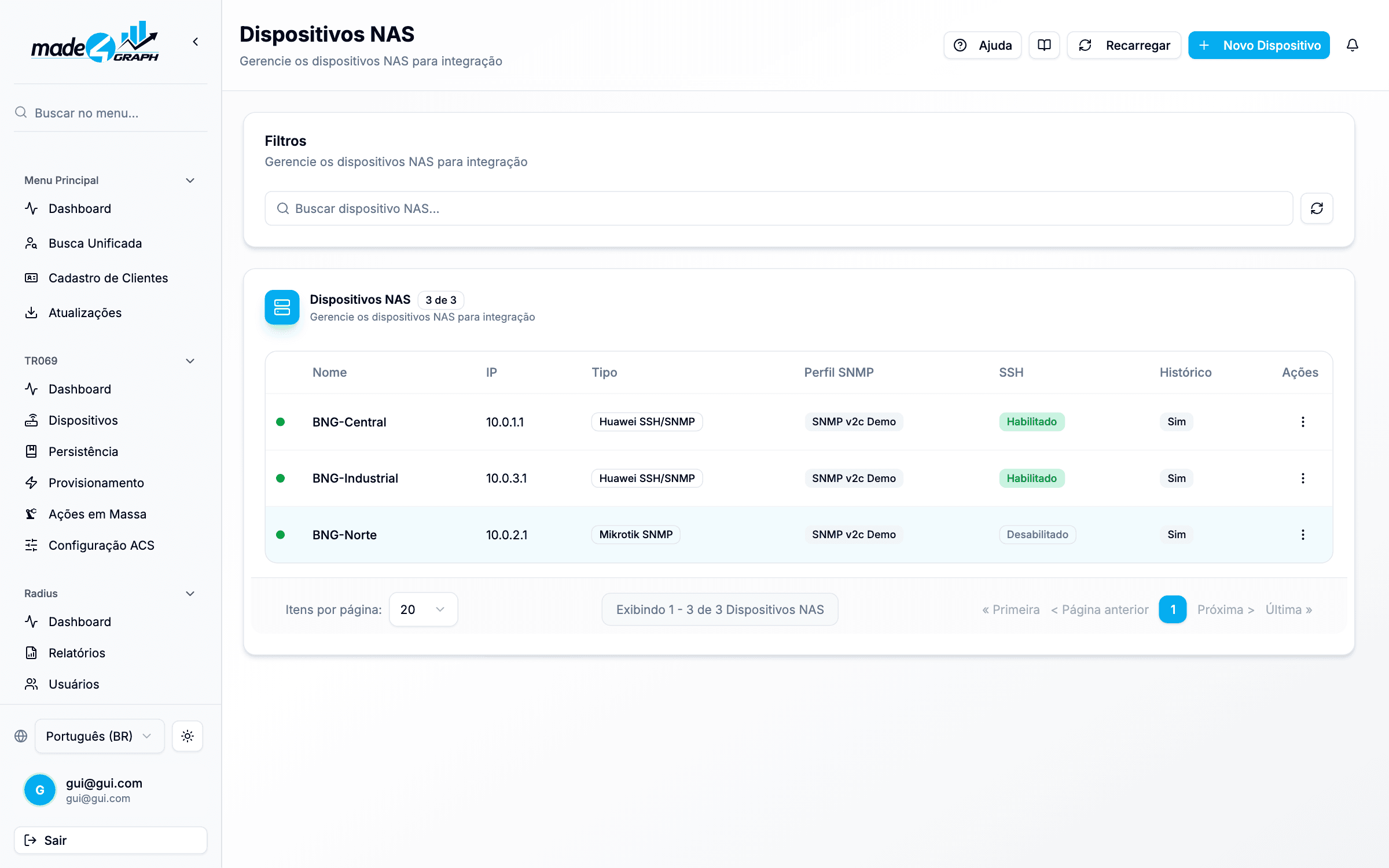Screen dimensions: 1389x868
Task: Click the green status dot for BNG-Industrial
Action: click(x=281, y=478)
